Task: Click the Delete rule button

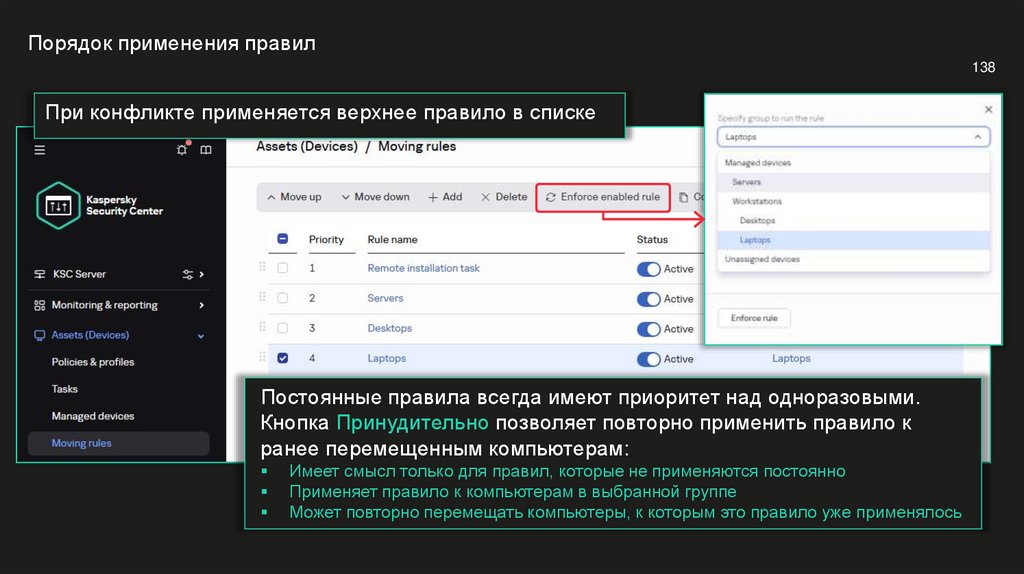Action: pos(504,197)
